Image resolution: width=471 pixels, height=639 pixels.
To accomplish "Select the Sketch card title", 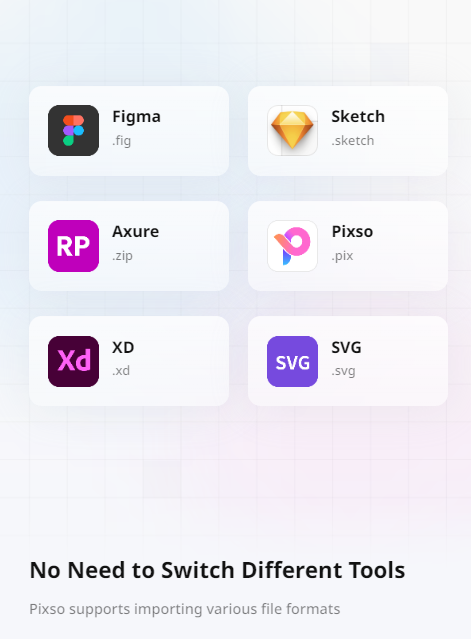I will [358, 117].
